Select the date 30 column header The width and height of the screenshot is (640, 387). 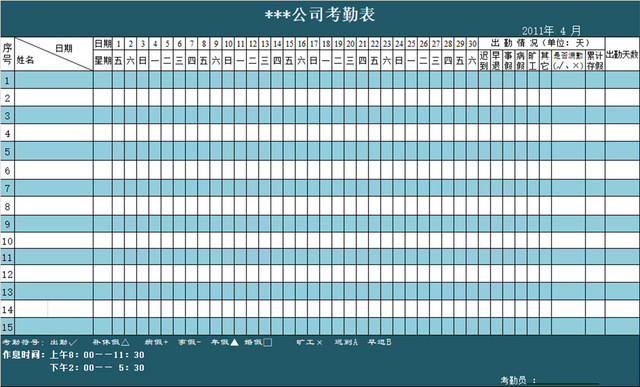tap(472, 44)
